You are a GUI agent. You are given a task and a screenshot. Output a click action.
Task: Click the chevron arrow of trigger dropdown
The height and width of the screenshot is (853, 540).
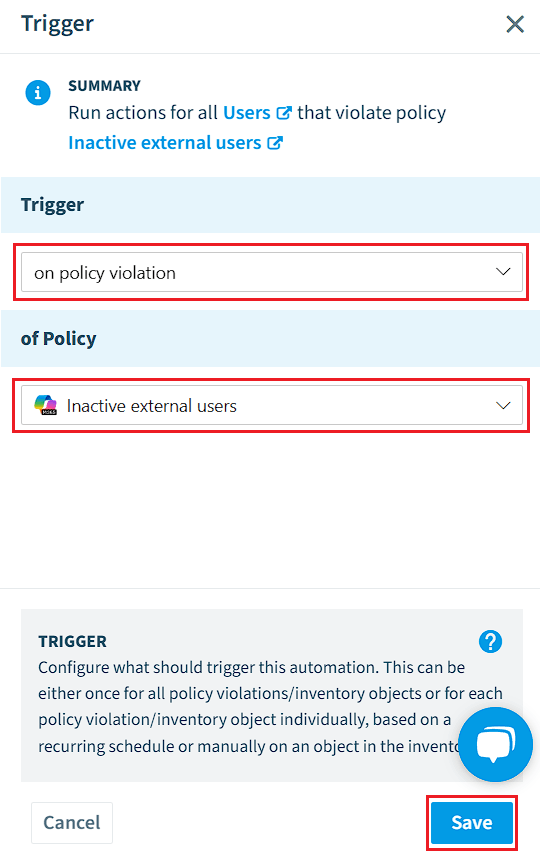click(503, 271)
